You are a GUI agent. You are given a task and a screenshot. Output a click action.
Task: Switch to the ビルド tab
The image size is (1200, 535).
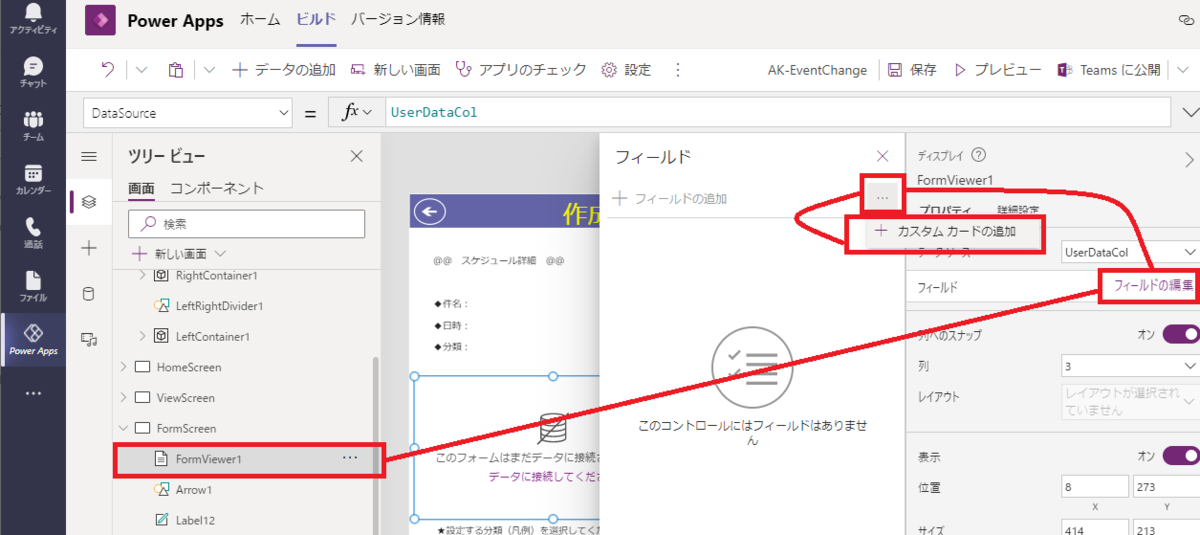318,20
